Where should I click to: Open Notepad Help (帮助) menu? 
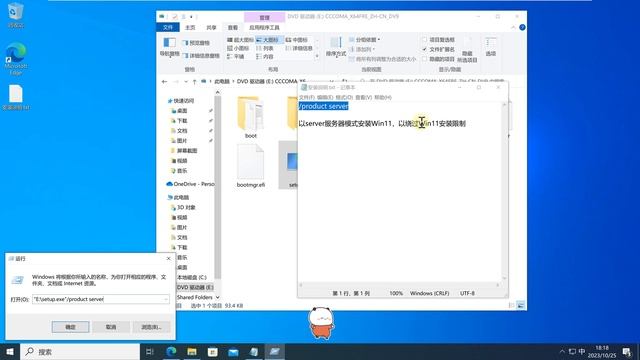point(383,98)
